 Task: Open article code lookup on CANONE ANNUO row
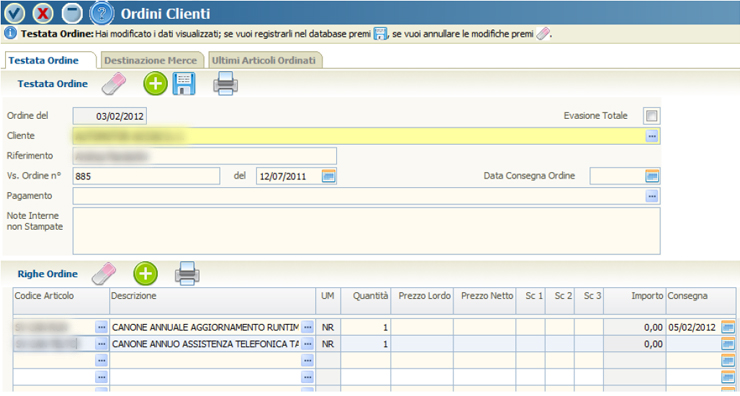click(x=101, y=344)
